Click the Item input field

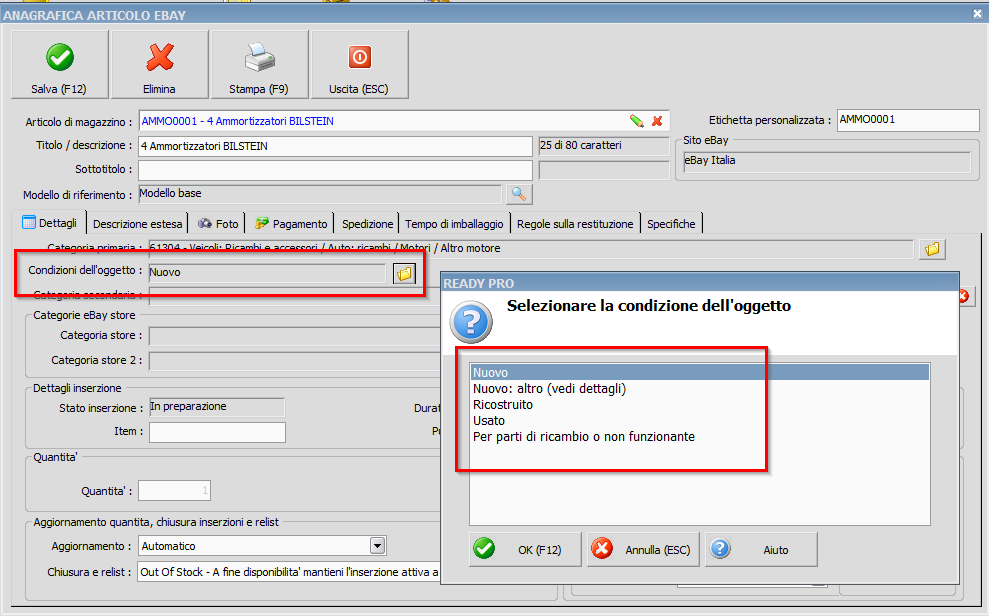[x=218, y=433]
